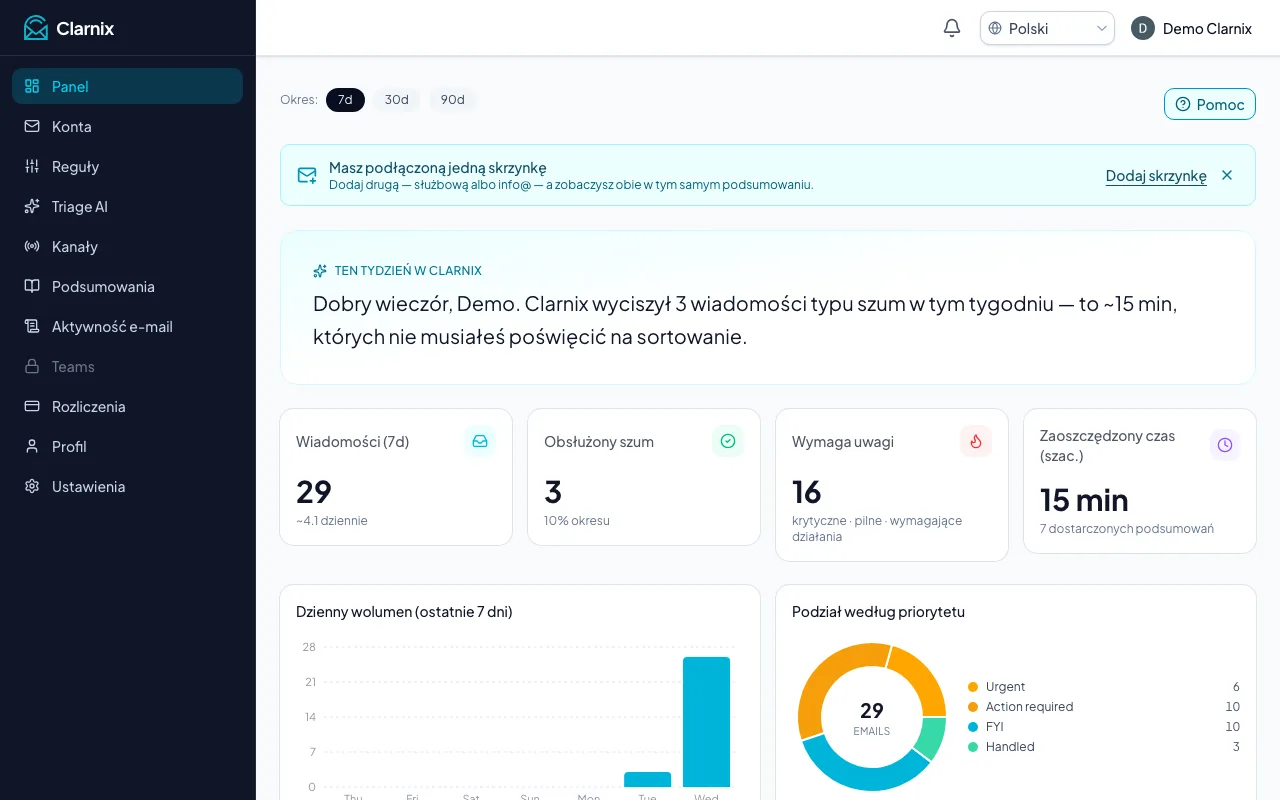Click the Handled legend color dot

click(973, 747)
